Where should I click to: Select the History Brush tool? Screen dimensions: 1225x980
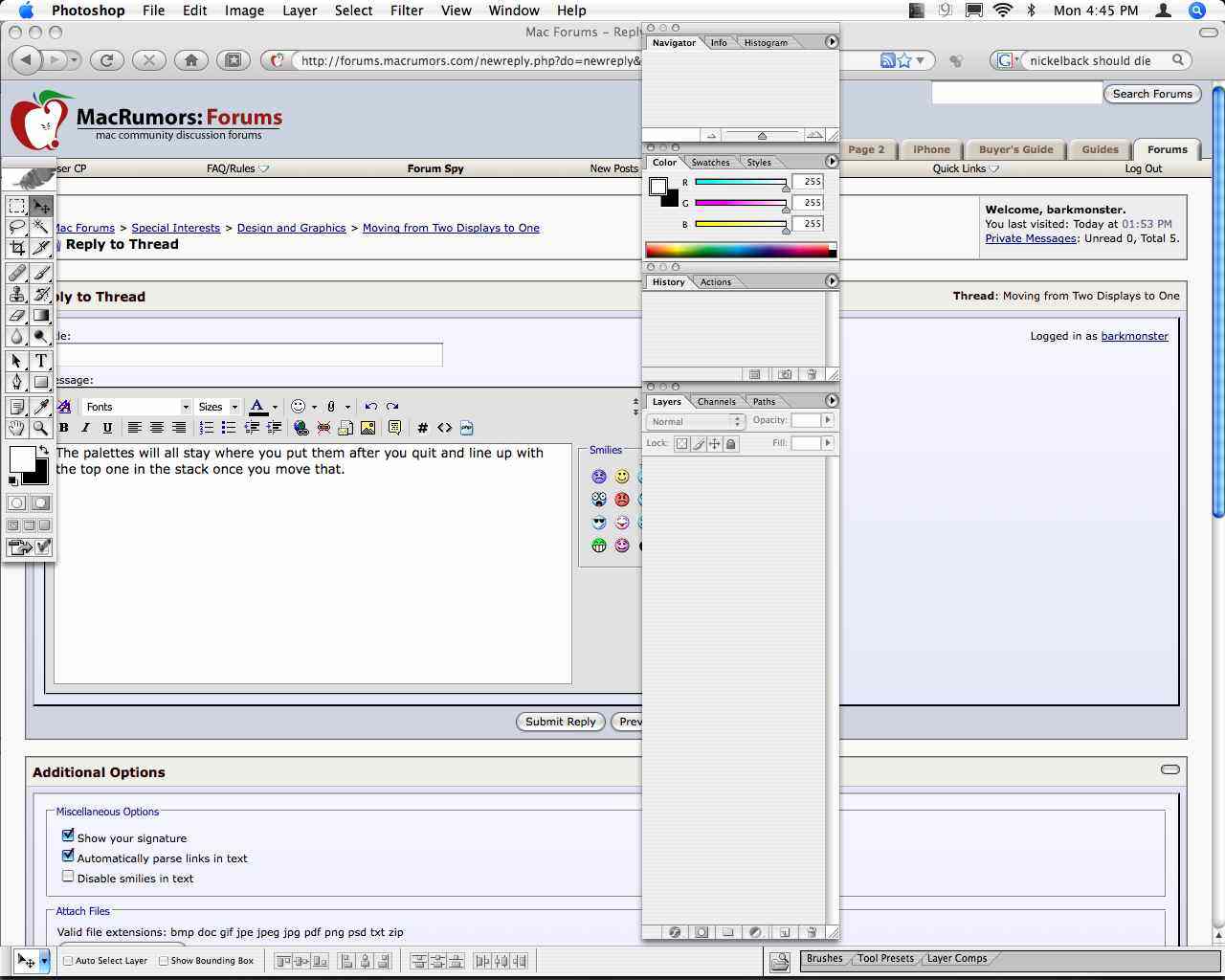(x=41, y=294)
